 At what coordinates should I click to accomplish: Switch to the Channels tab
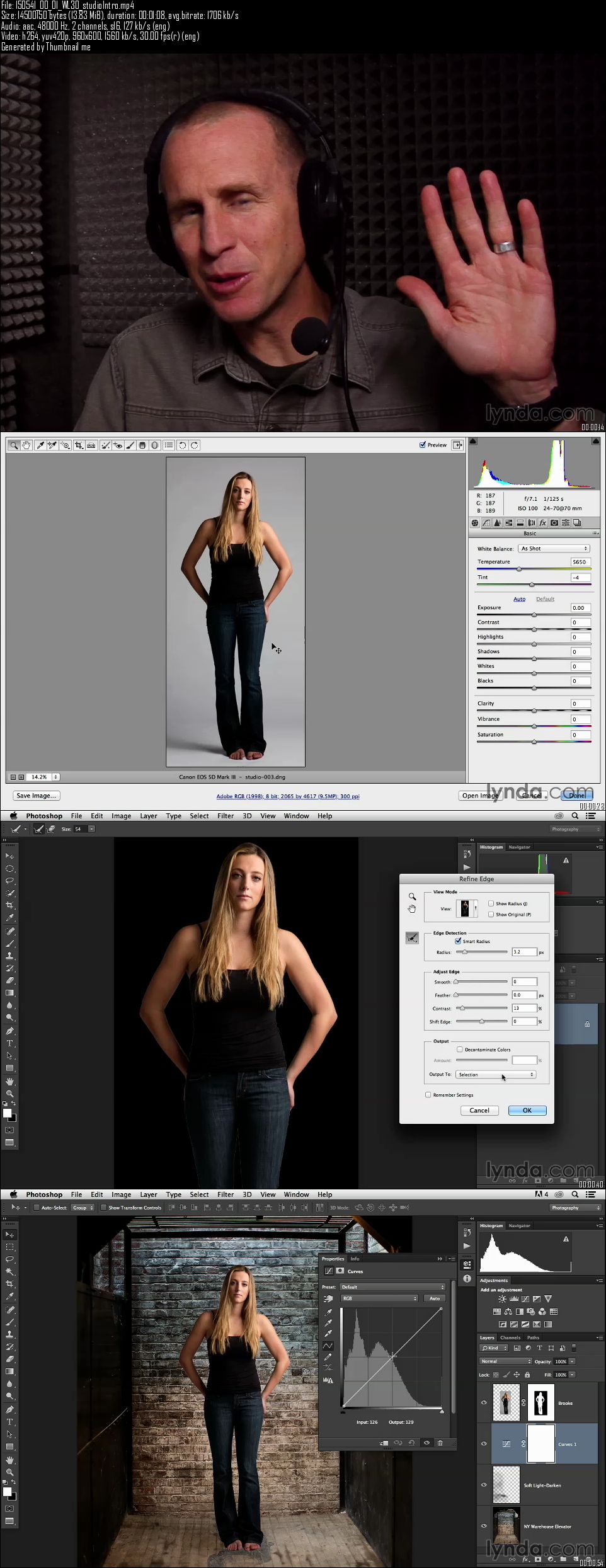coord(510,1337)
